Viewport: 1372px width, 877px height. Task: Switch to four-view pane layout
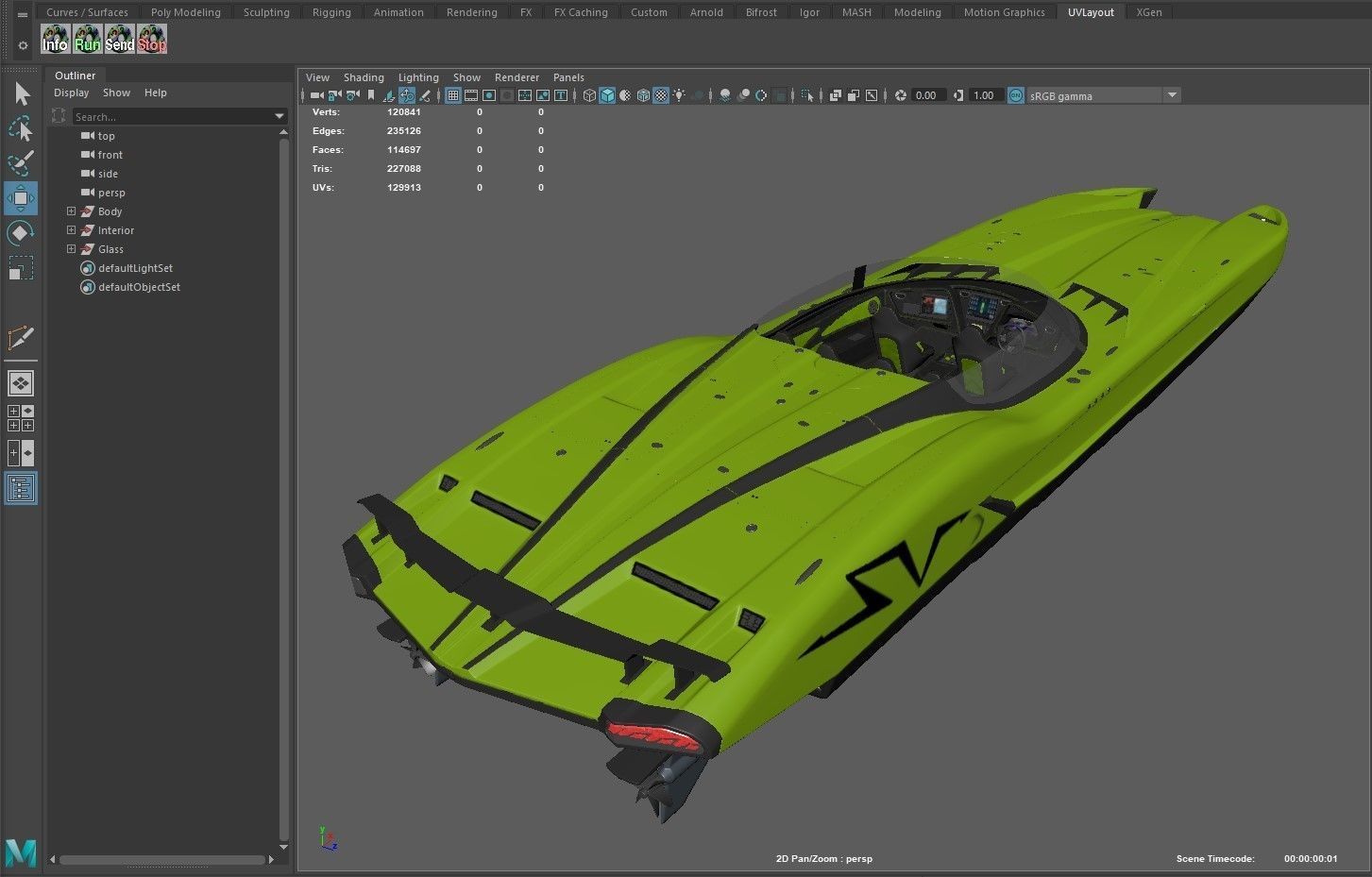click(x=21, y=418)
